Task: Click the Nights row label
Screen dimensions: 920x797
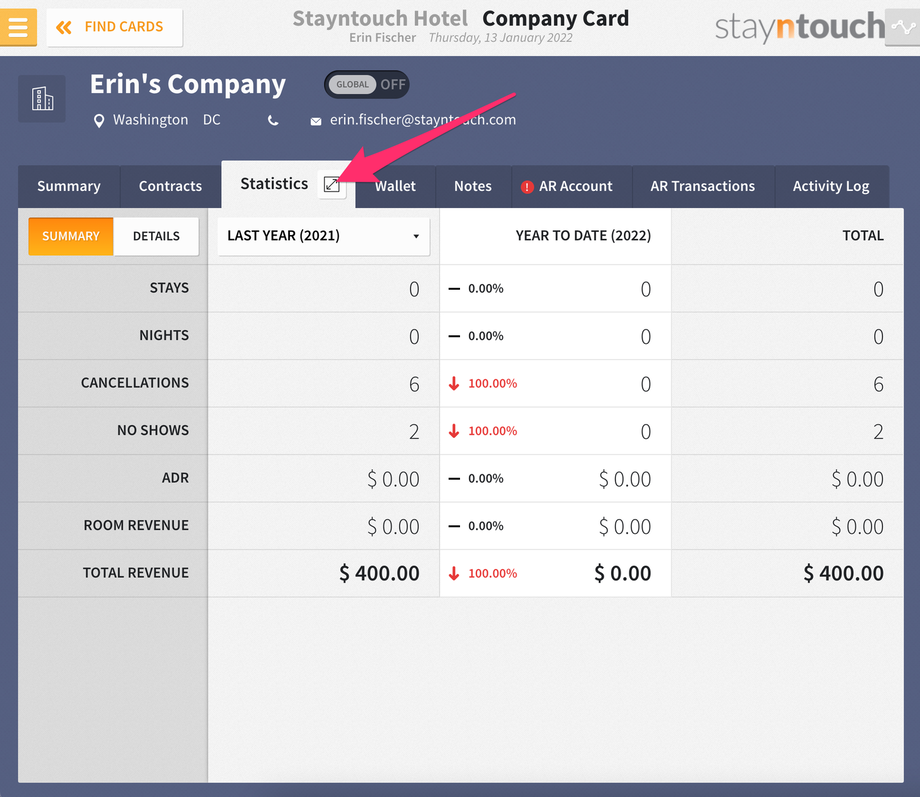Action: (164, 335)
